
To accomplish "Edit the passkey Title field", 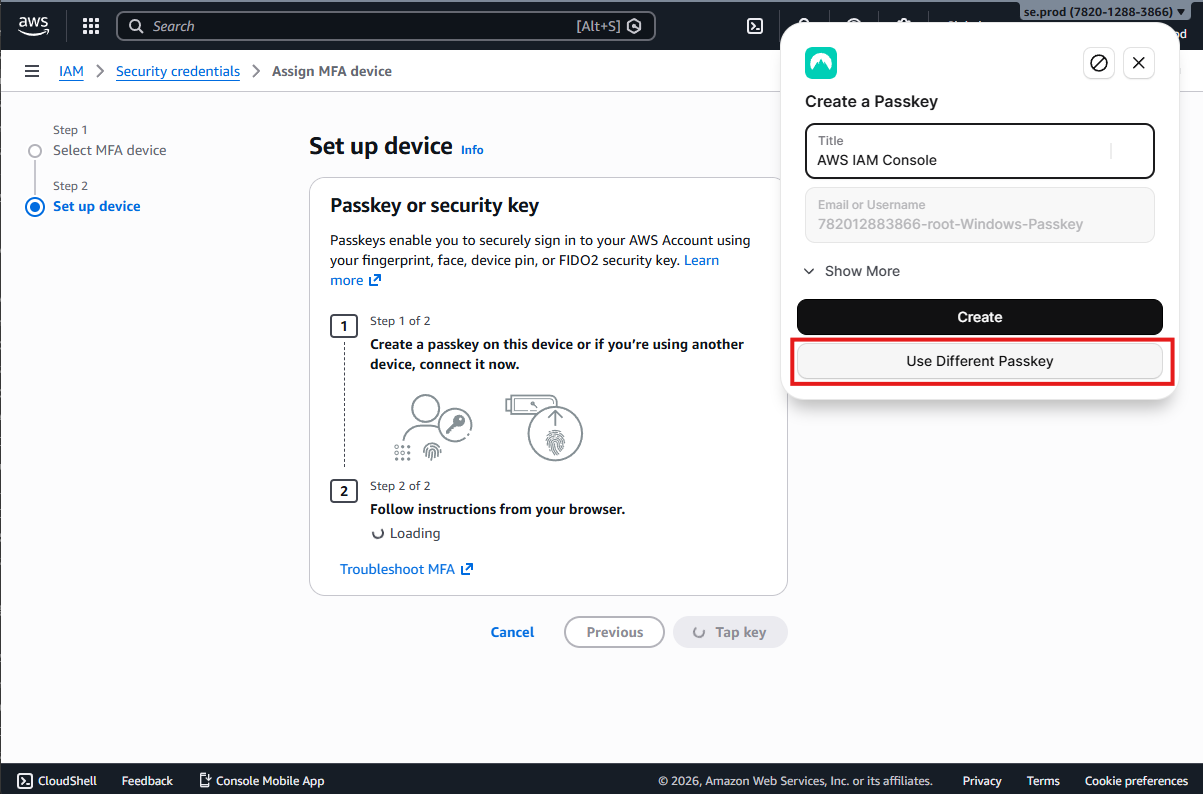I will pos(980,151).
